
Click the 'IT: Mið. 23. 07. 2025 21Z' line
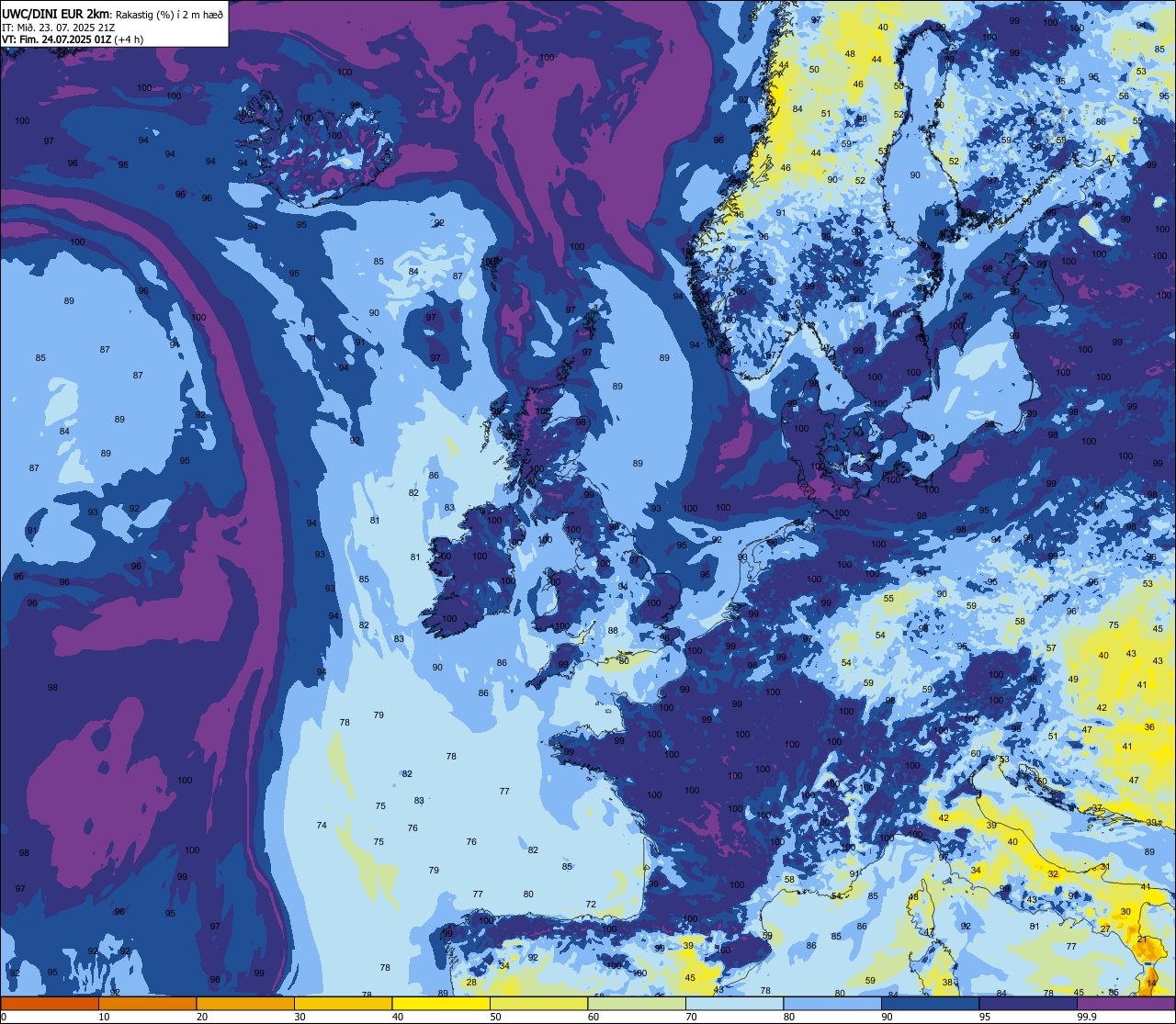click(x=59, y=28)
